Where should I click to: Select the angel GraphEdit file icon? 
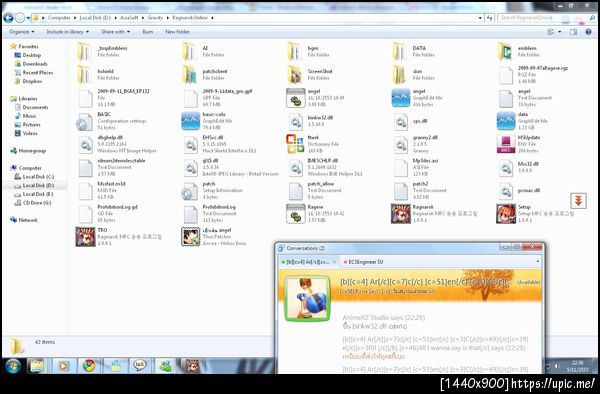coord(401,98)
